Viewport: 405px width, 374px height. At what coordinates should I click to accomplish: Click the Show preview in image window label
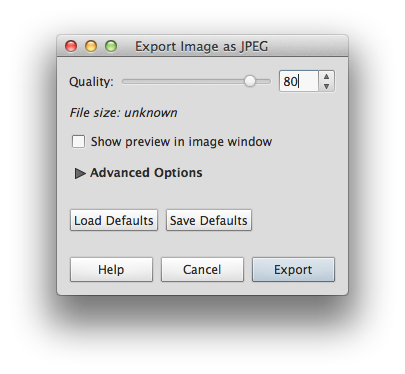coord(181,142)
